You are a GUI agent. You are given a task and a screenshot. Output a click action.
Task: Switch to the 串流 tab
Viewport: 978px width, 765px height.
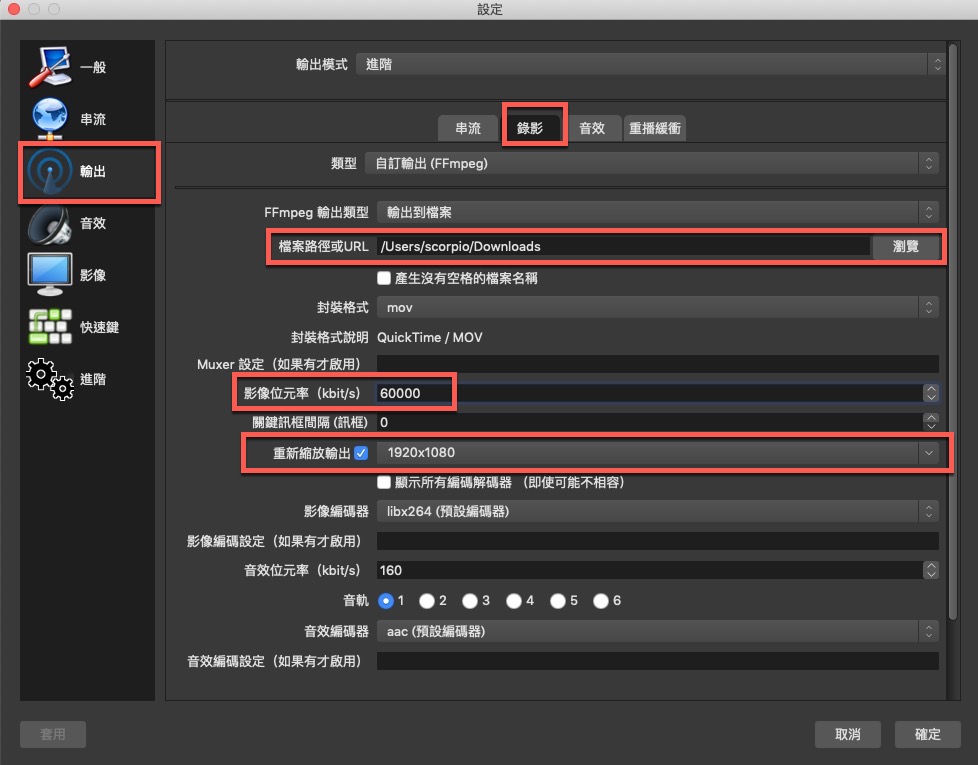click(468, 128)
